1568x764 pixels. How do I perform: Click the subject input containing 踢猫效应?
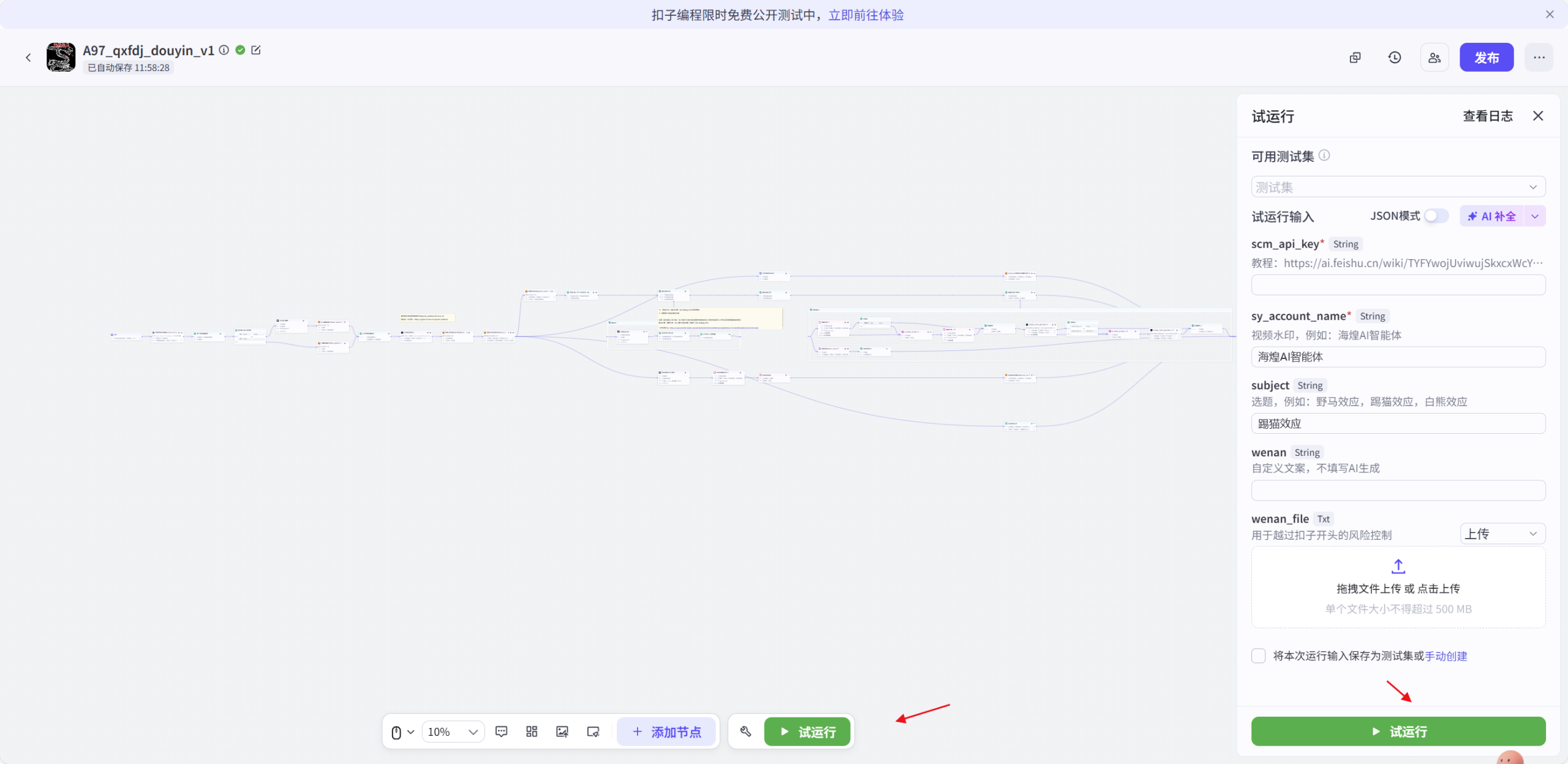(x=1398, y=423)
